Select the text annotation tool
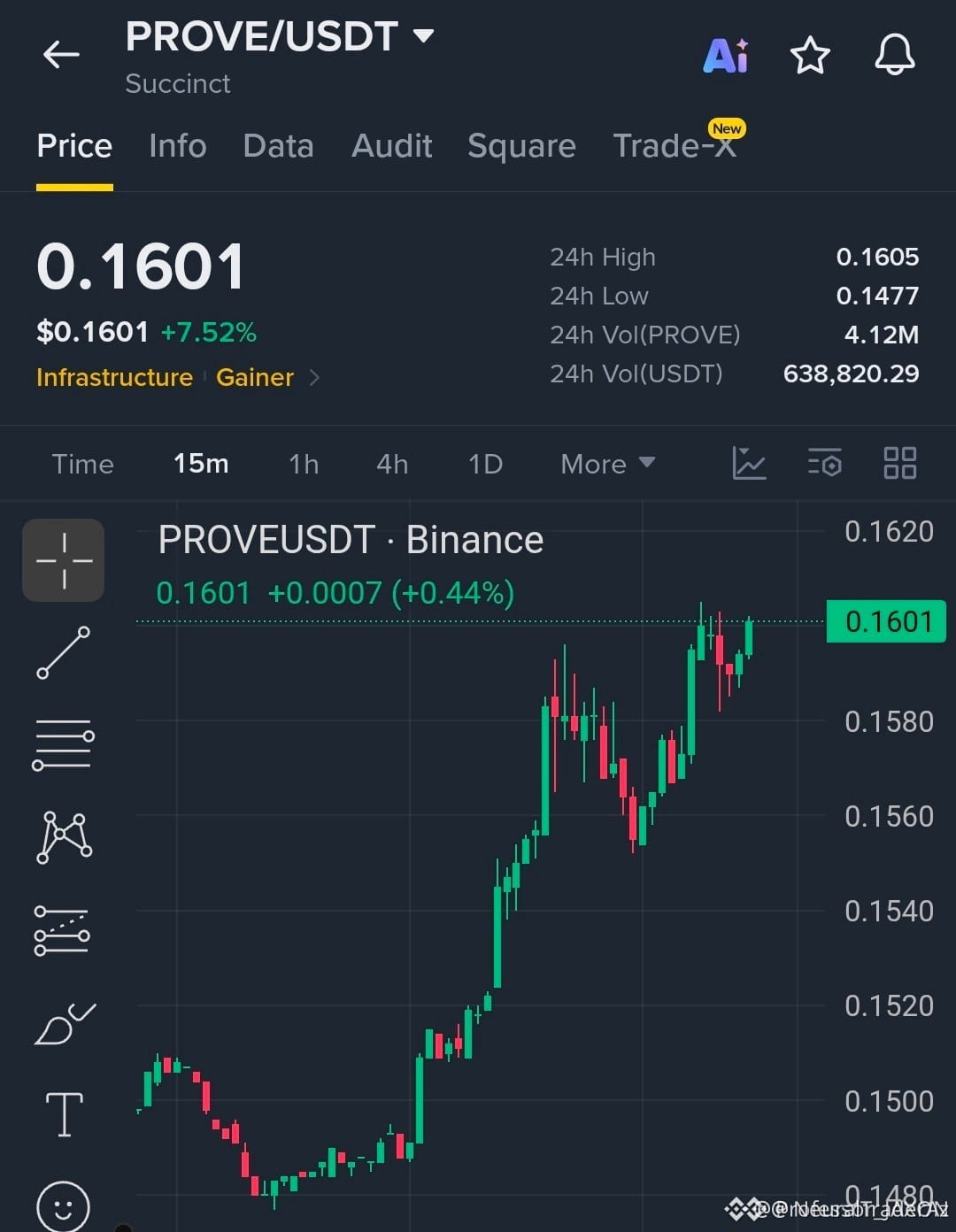 [64, 1114]
